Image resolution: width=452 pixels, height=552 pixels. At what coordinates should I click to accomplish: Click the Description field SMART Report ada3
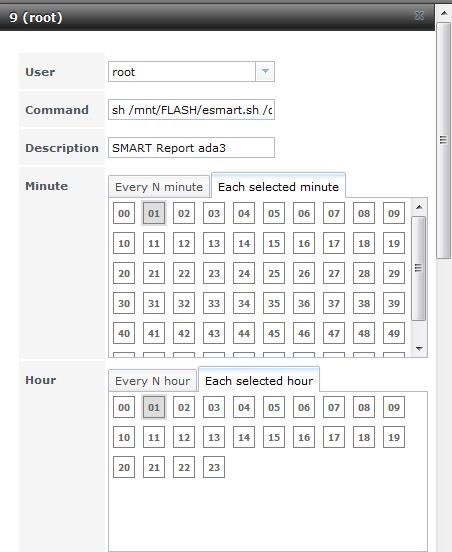191,148
